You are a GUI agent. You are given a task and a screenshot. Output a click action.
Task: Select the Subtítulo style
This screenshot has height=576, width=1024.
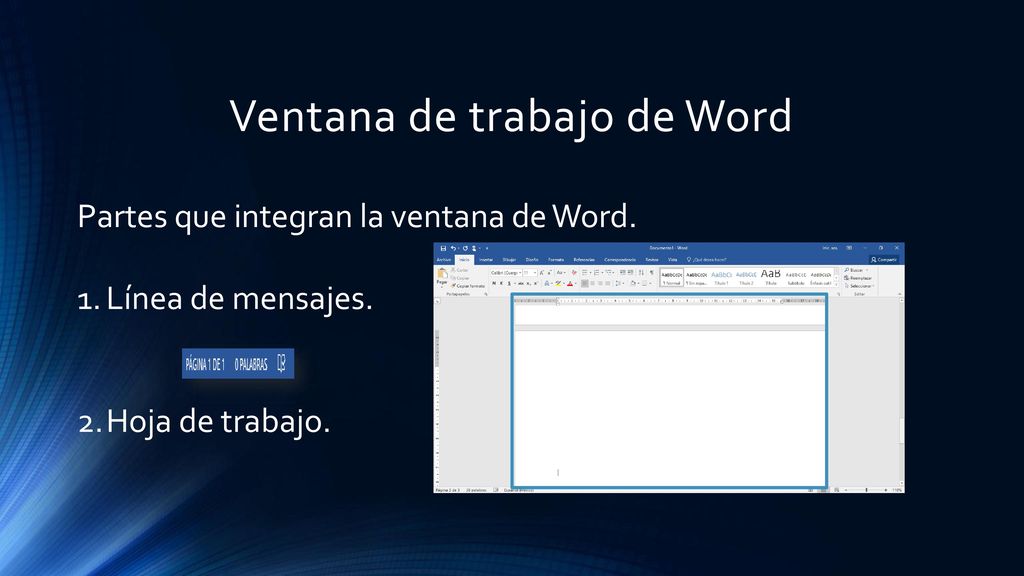coord(796,278)
